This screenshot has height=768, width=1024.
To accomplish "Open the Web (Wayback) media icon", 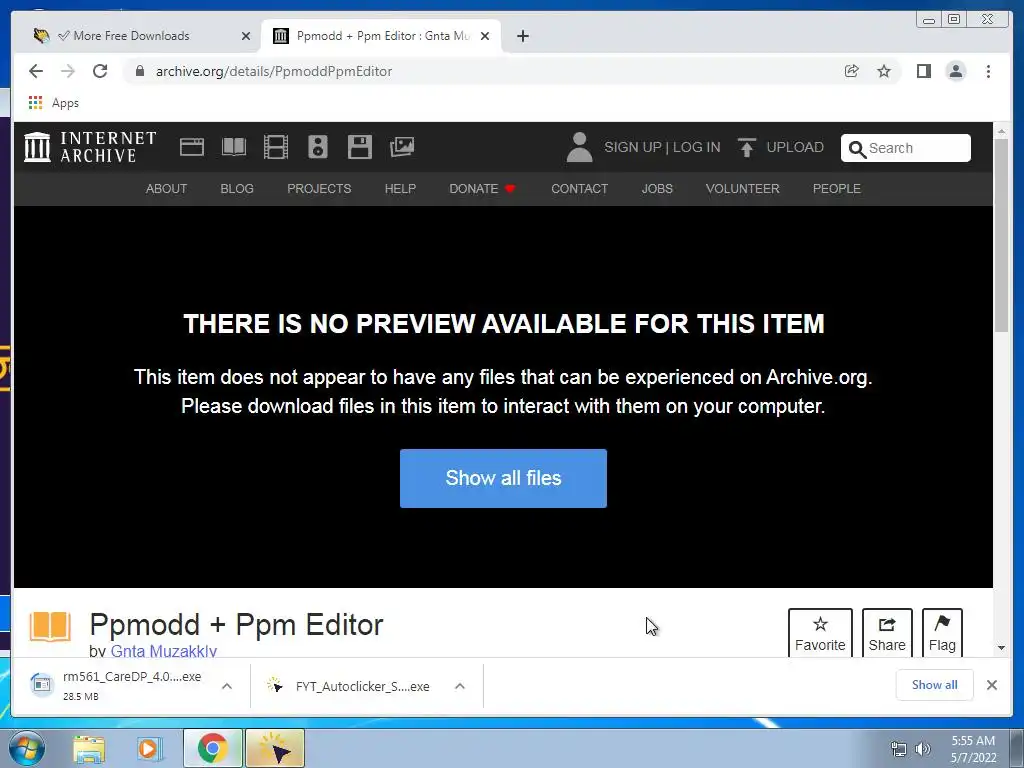I will pyautogui.click(x=192, y=147).
